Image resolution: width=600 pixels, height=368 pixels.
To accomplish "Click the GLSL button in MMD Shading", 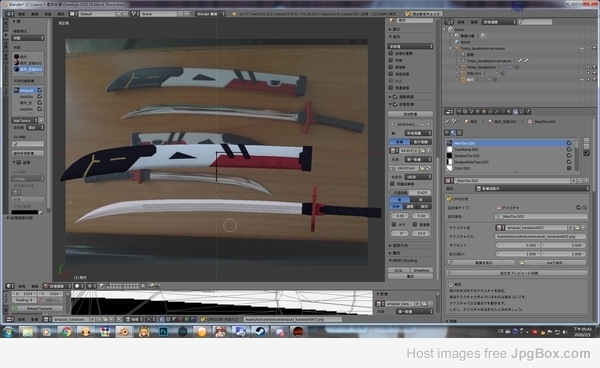I will (399, 270).
